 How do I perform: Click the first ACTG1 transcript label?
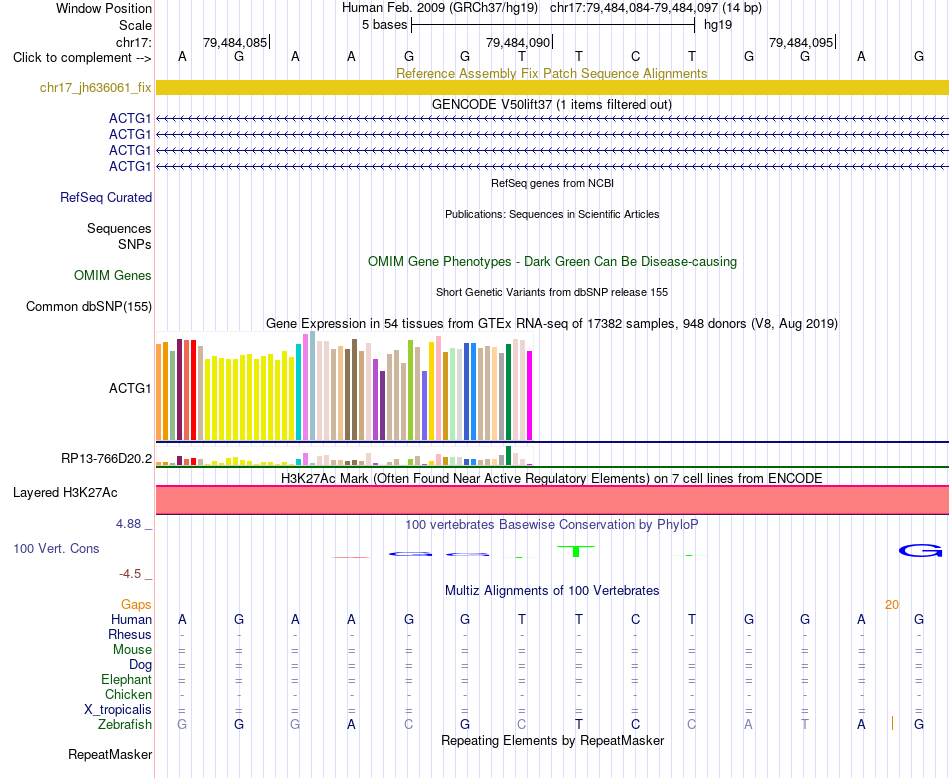[x=130, y=118]
